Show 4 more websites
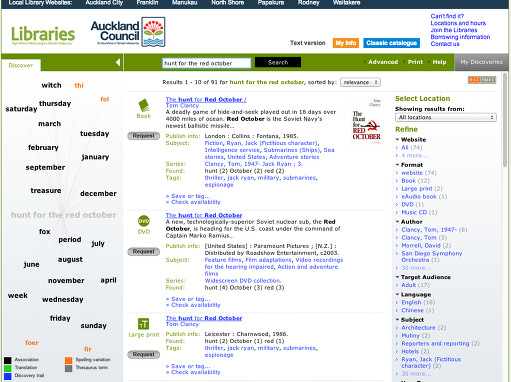Image resolution: width=511 pixels, height=382 pixels. (x=414, y=156)
